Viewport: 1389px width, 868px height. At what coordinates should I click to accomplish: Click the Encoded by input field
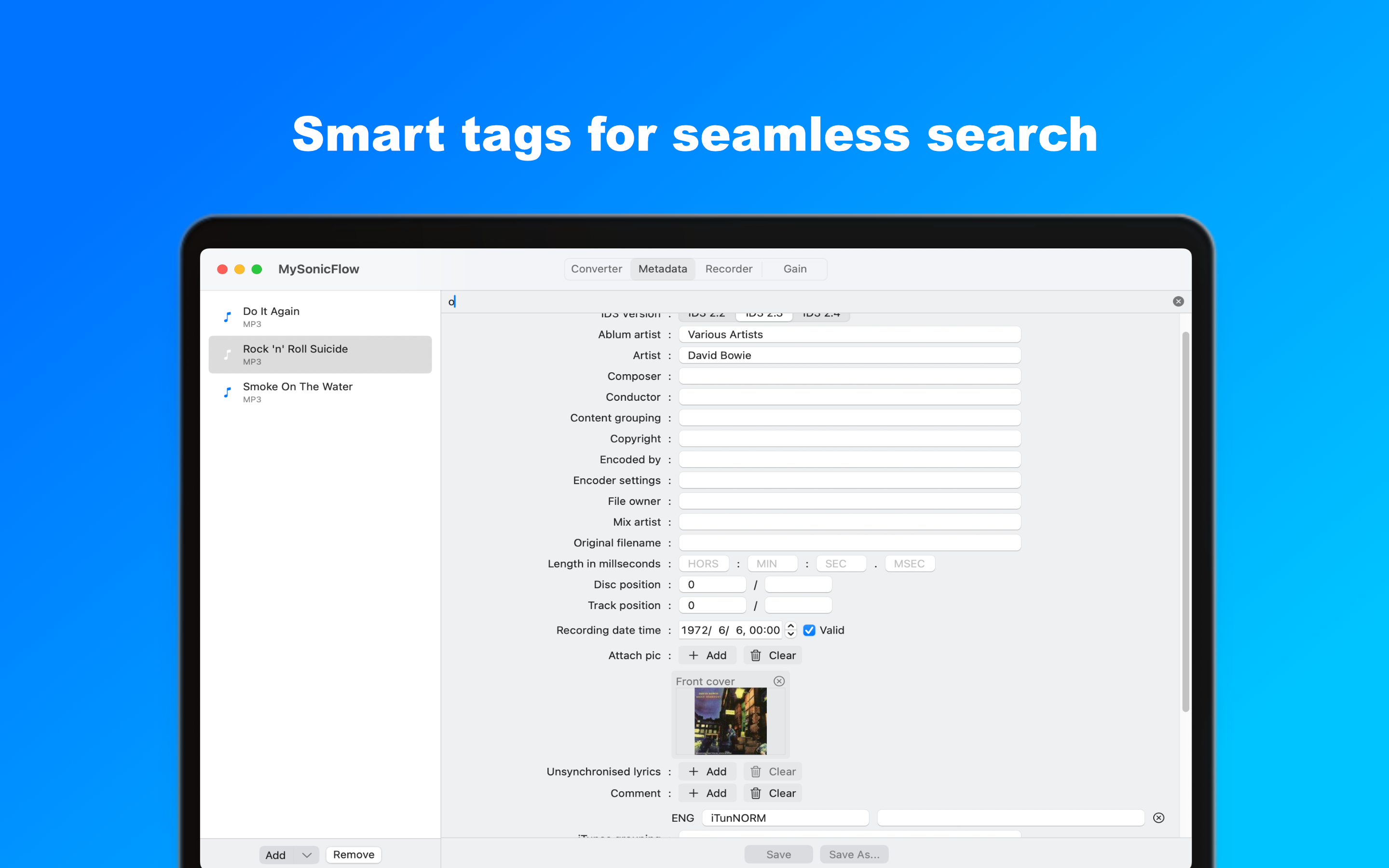click(x=849, y=459)
